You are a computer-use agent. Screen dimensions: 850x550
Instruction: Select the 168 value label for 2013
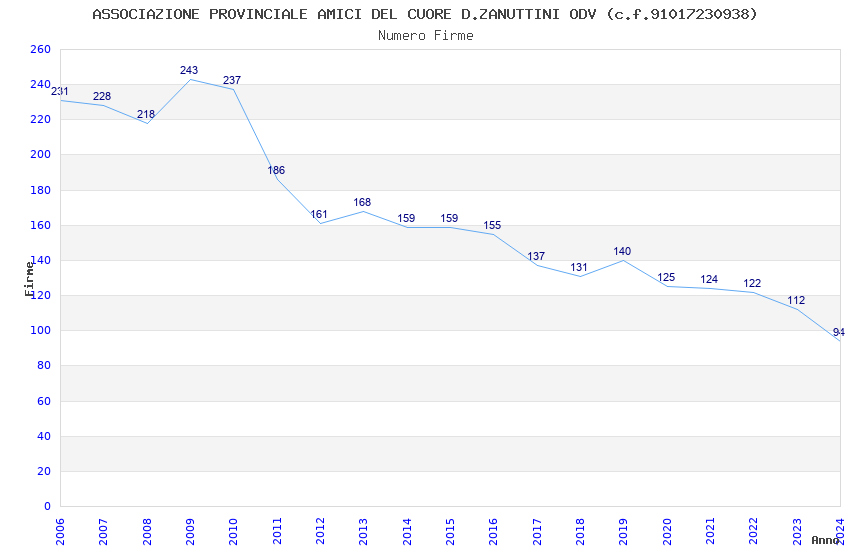click(362, 202)
